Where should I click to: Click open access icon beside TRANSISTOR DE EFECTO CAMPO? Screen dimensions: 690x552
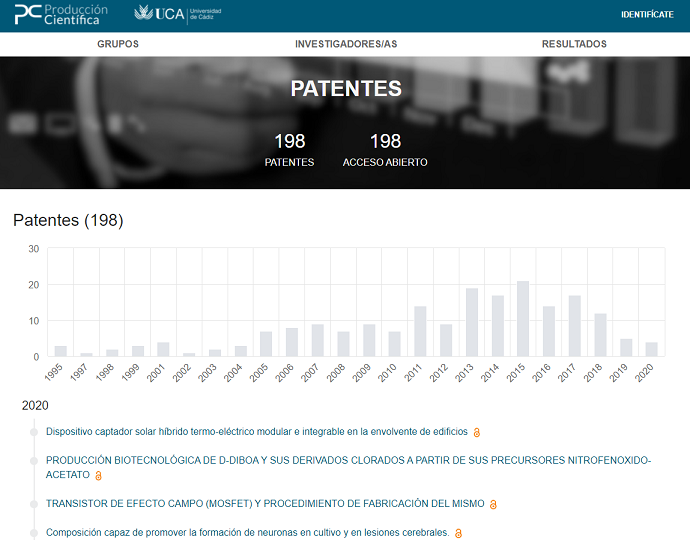point(493,504)
